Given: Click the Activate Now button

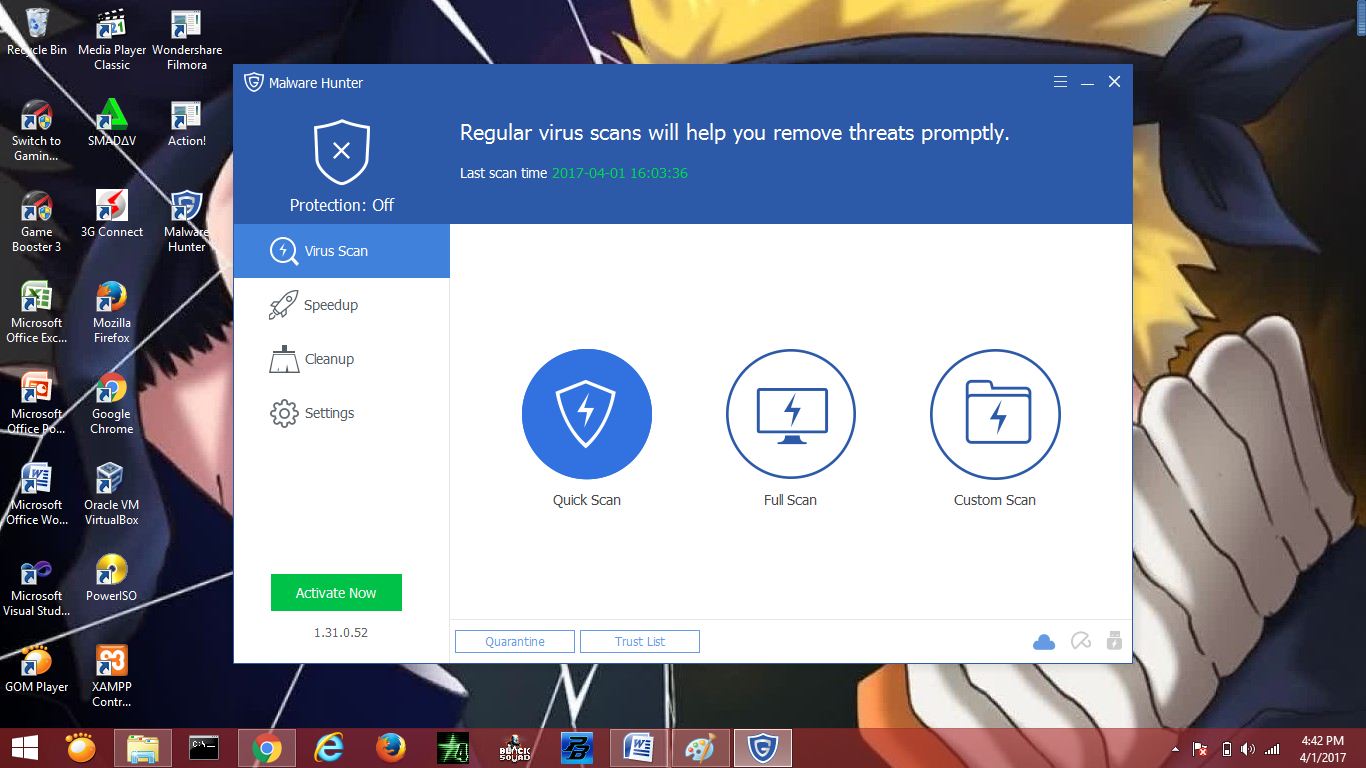Looking at the screenshot, I should point(336,592).
